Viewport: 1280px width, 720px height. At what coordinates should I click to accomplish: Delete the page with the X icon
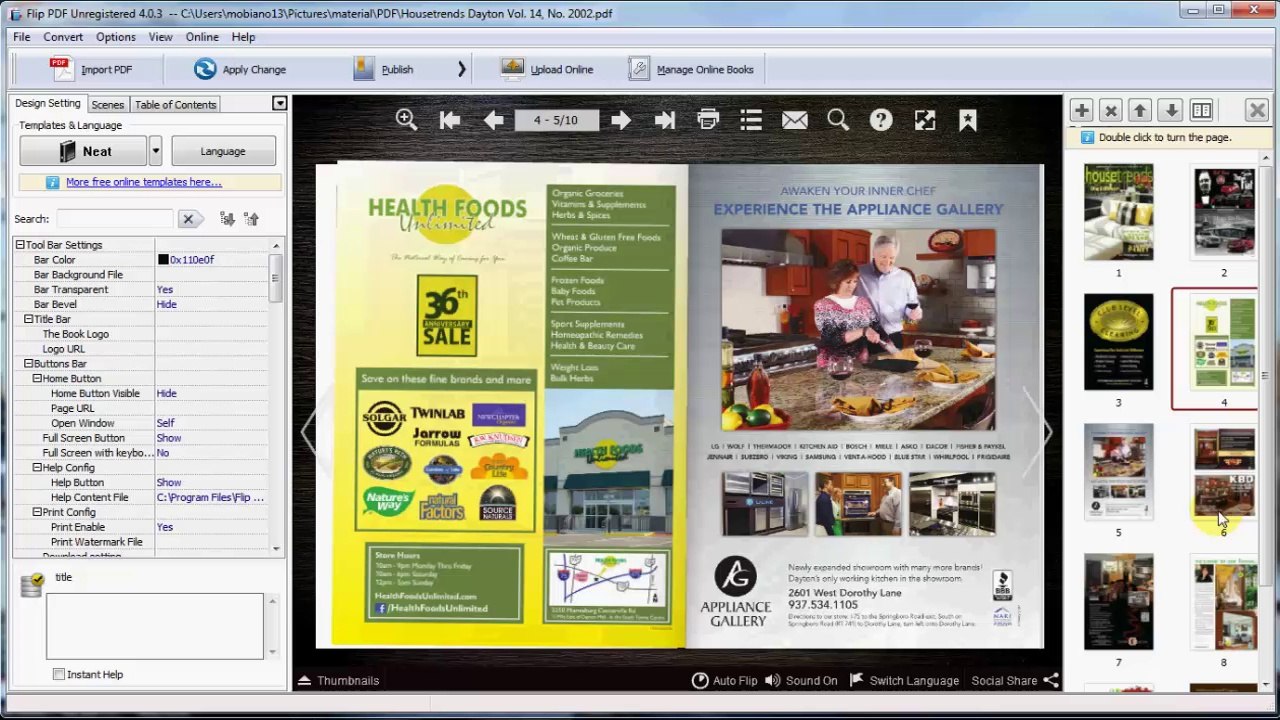click(1110, 110)
